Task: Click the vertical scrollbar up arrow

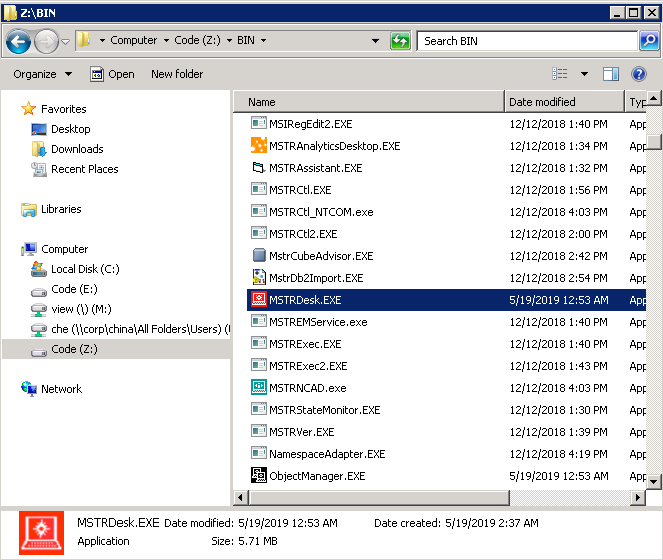Action: [654, 99]
